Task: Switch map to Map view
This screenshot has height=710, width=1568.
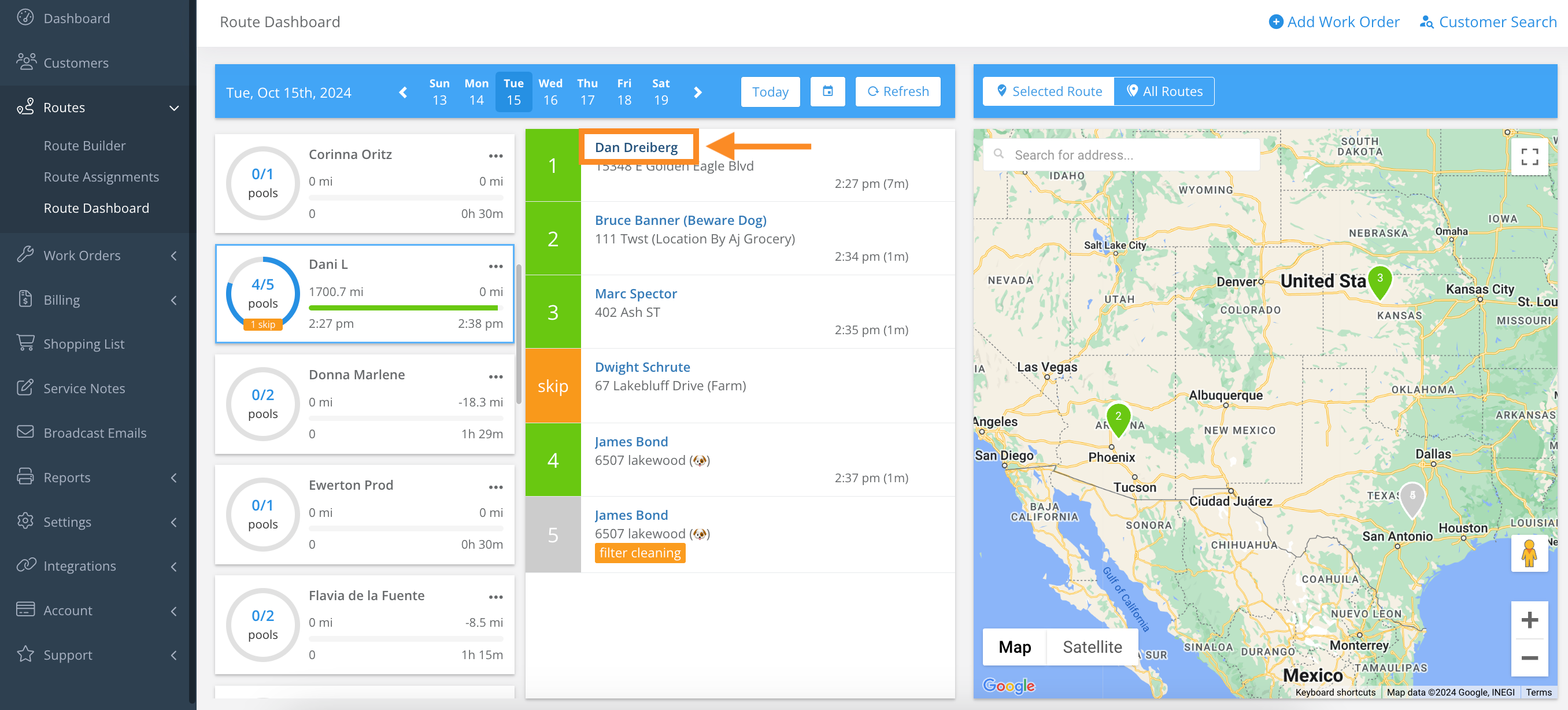Action: (x=1014, y=646)
